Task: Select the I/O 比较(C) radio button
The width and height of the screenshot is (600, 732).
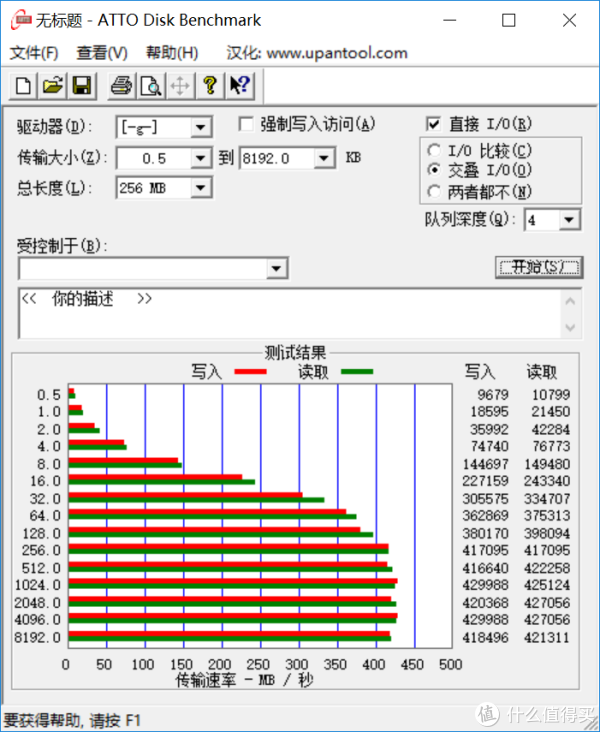Action: (x=434, y=150)
